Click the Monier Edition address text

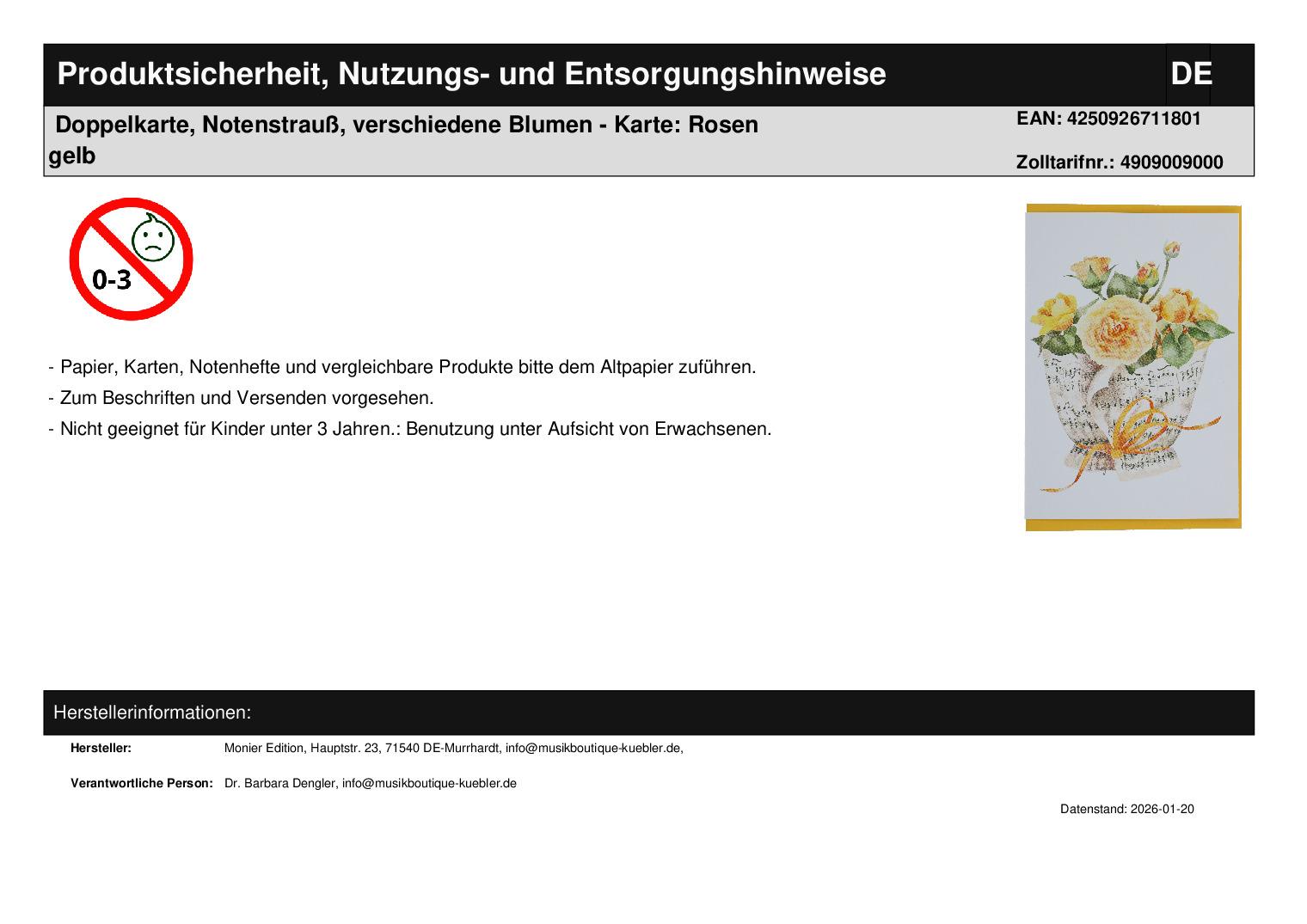tap(361, 748)
